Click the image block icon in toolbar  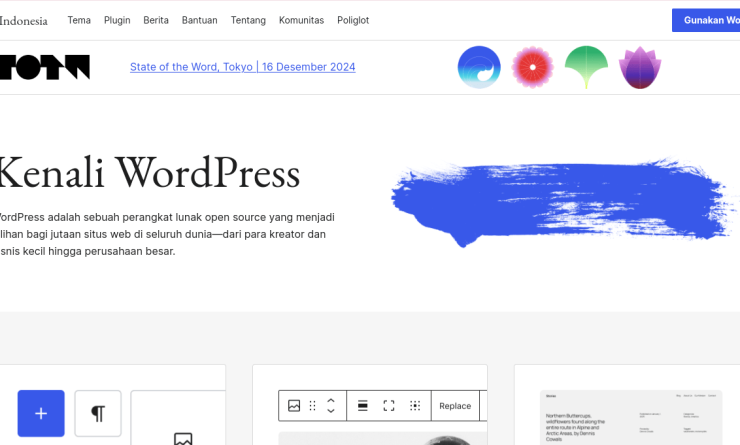point(294,406)
